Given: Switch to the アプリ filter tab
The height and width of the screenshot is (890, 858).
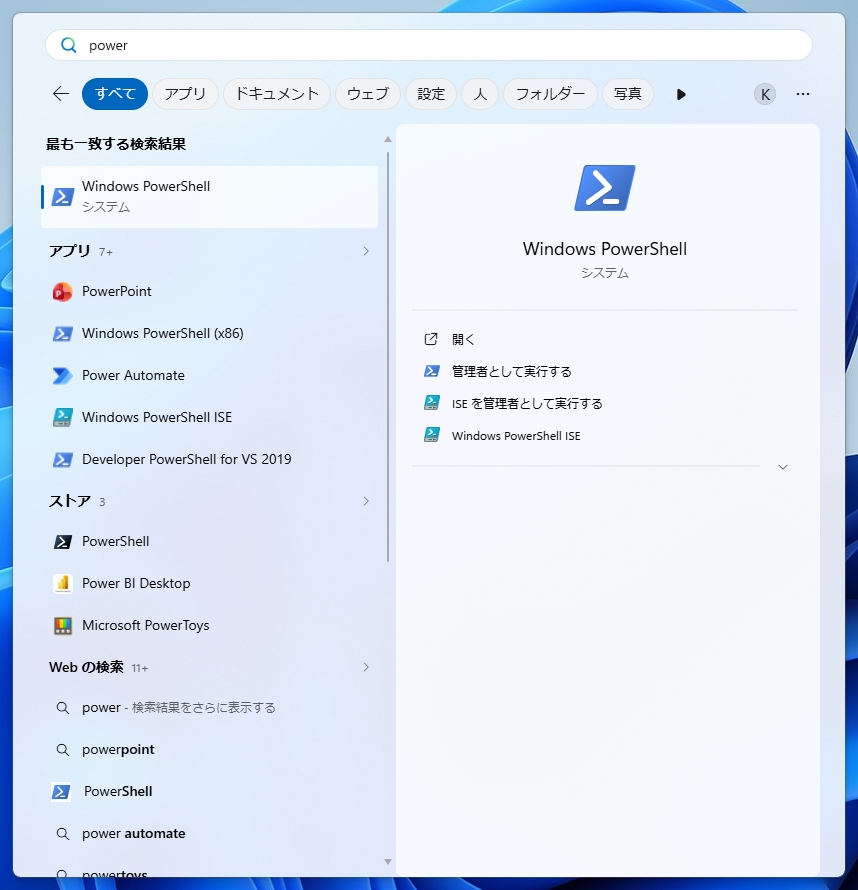Looking at the screenshot, I should 185,94.
